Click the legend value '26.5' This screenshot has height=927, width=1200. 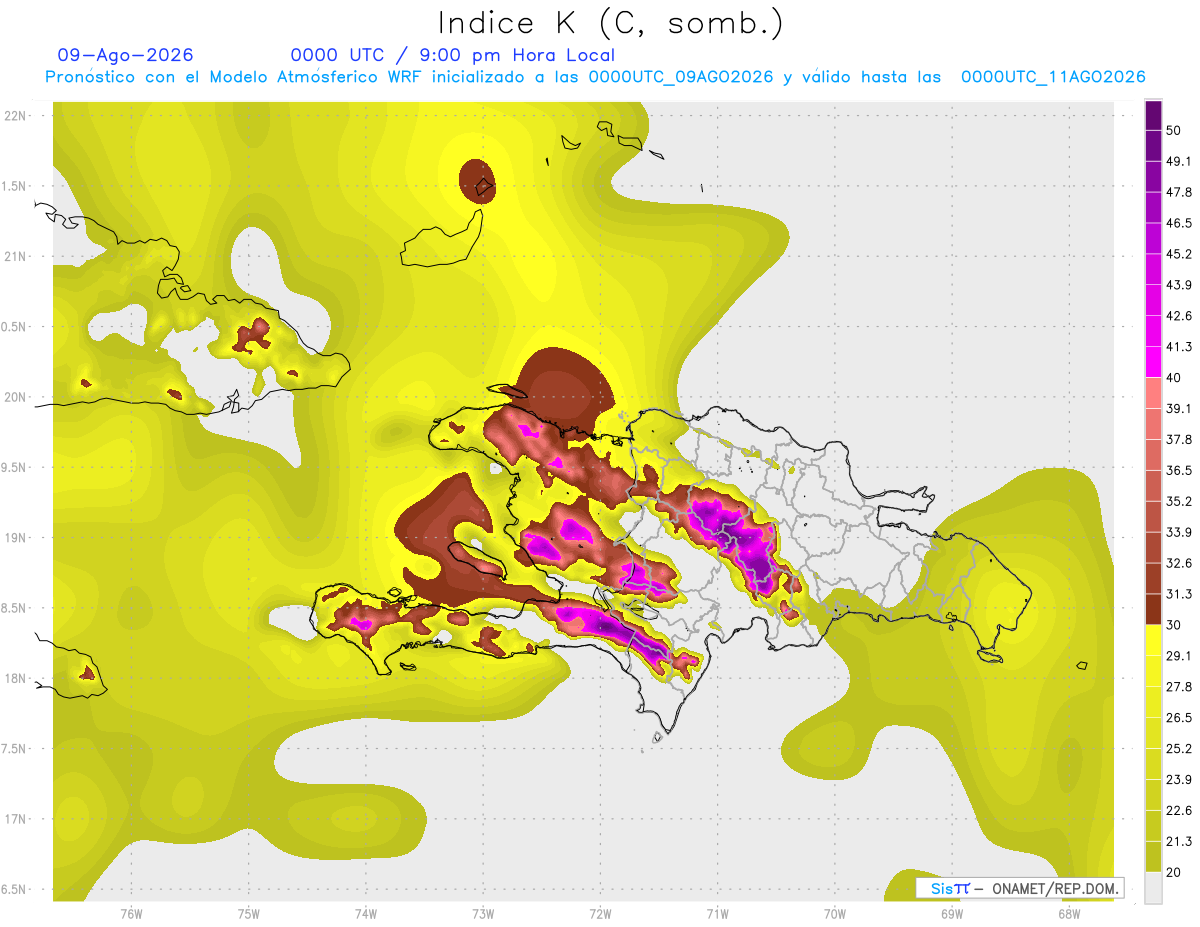1179,718
